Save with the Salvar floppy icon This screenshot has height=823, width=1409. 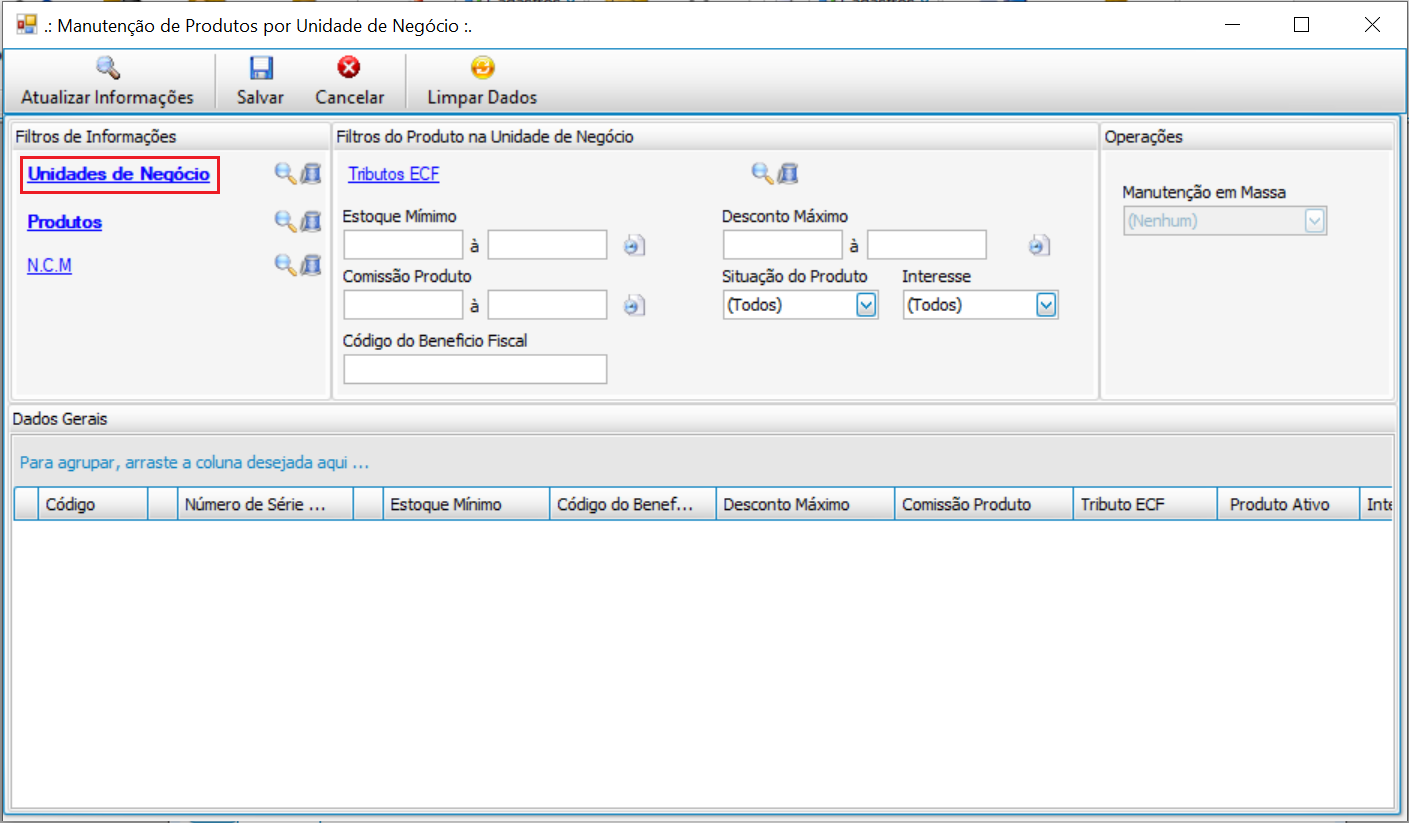click(x=261, y=69)
